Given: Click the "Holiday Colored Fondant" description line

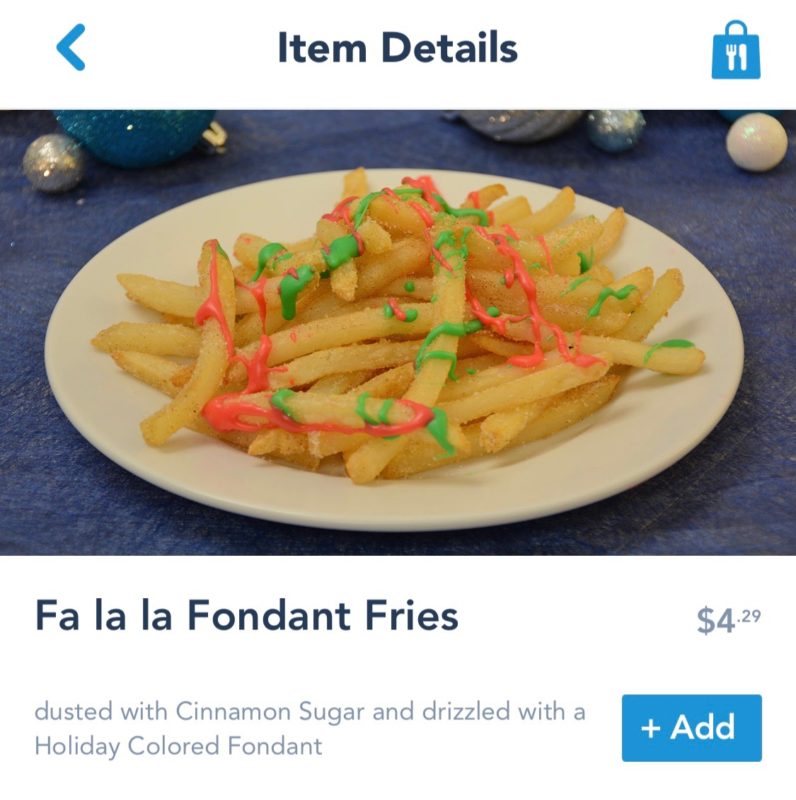Looking at the screenshot, I should pos(178,746).
